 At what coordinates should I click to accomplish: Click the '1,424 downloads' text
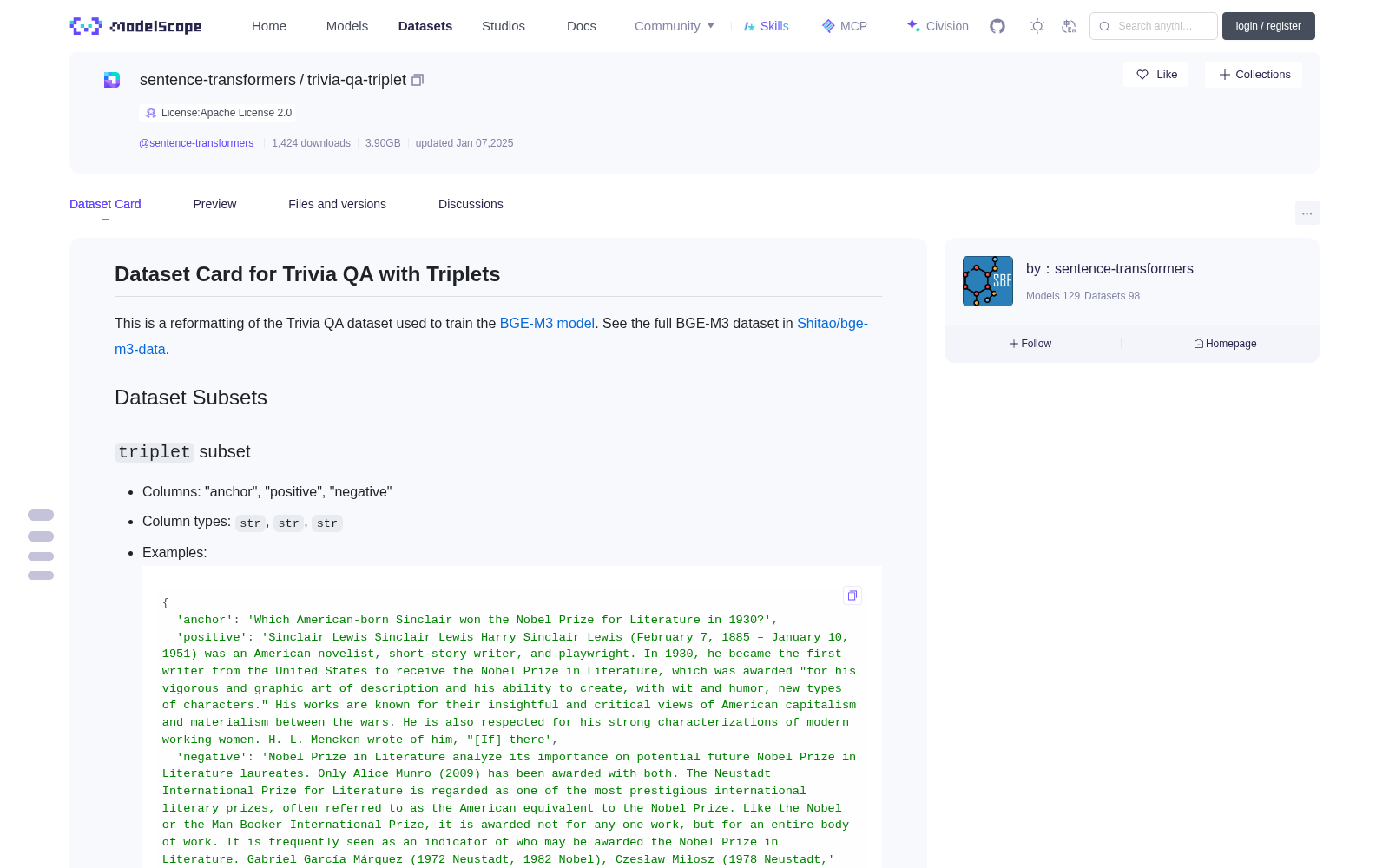click(311, 143)
